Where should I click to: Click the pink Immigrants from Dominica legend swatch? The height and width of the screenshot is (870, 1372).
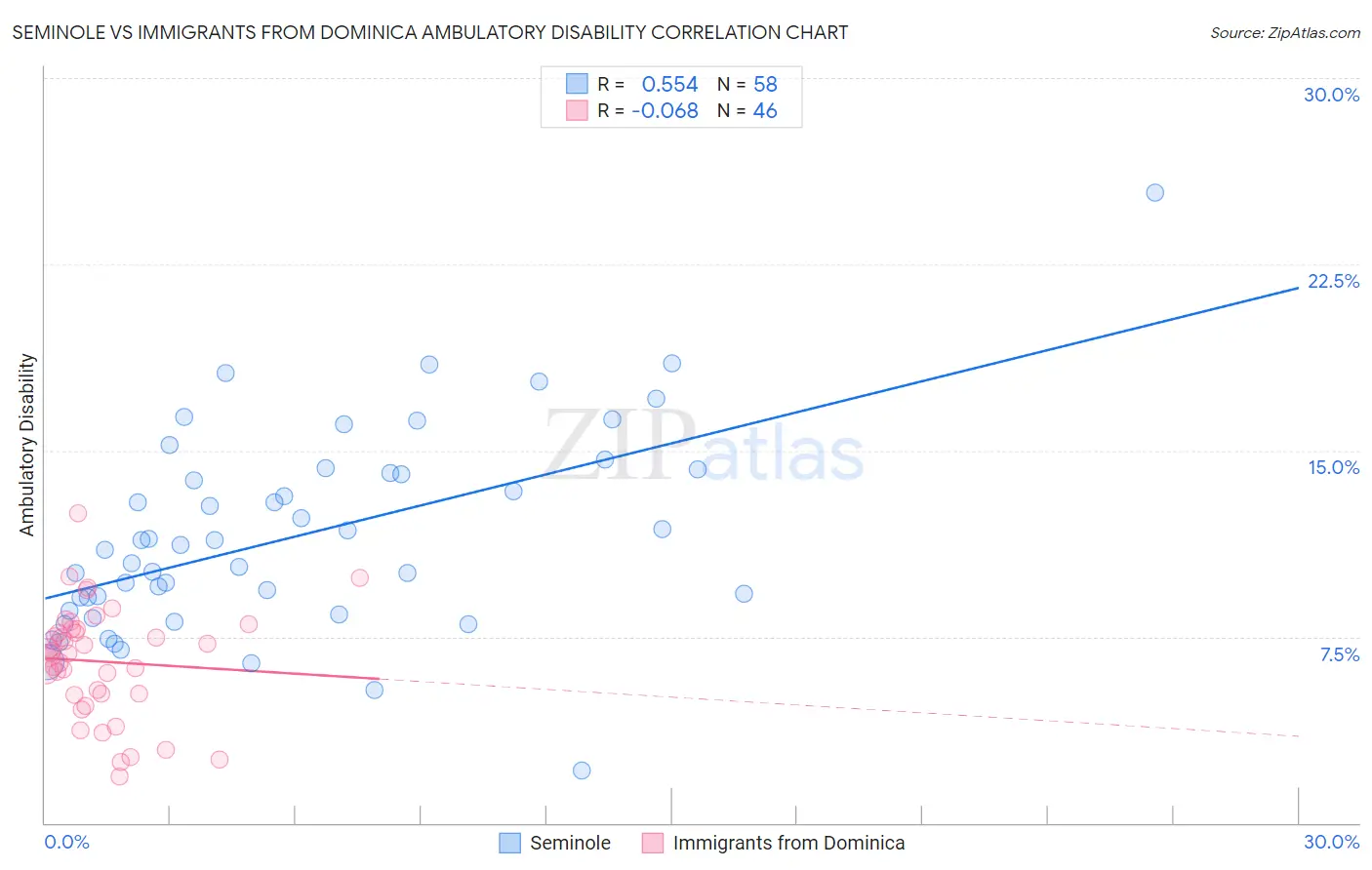pyautogui.click(x=653, y=843)
